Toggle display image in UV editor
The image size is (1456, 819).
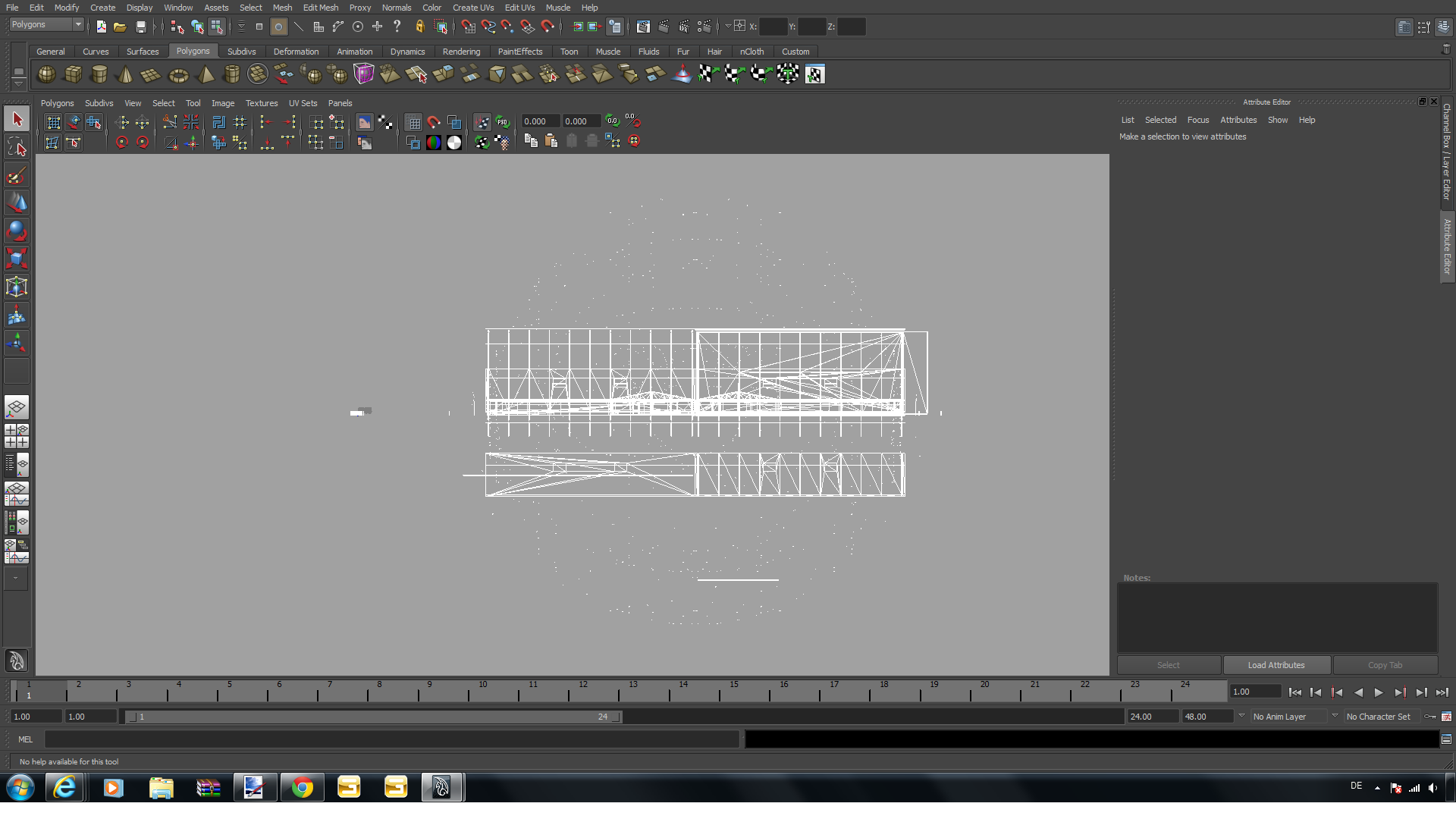pyautogui.click(x=365, y=122)
